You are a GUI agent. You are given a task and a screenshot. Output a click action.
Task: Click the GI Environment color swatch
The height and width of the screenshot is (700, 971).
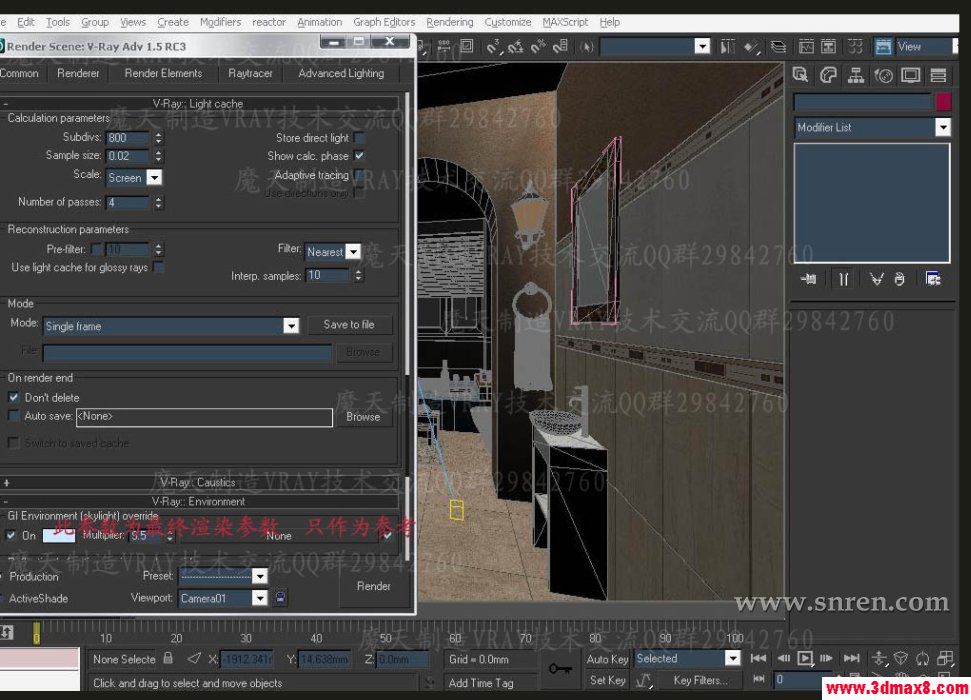[x=58, y=535]
